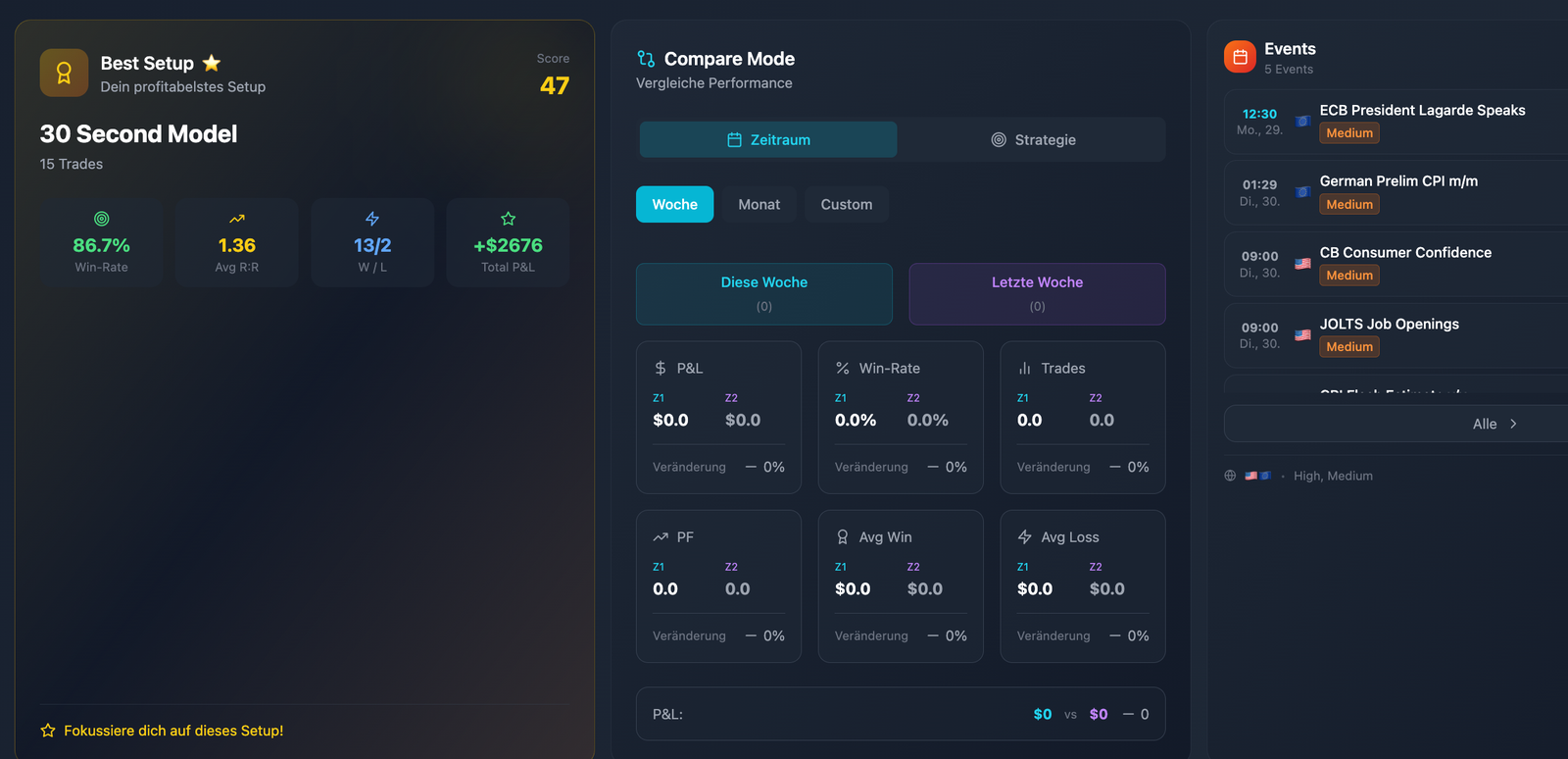Open the CB Consumer Confidence event
This screenshot has height=759, width=1568.
pyautogui.click(x=1396, y=265)
